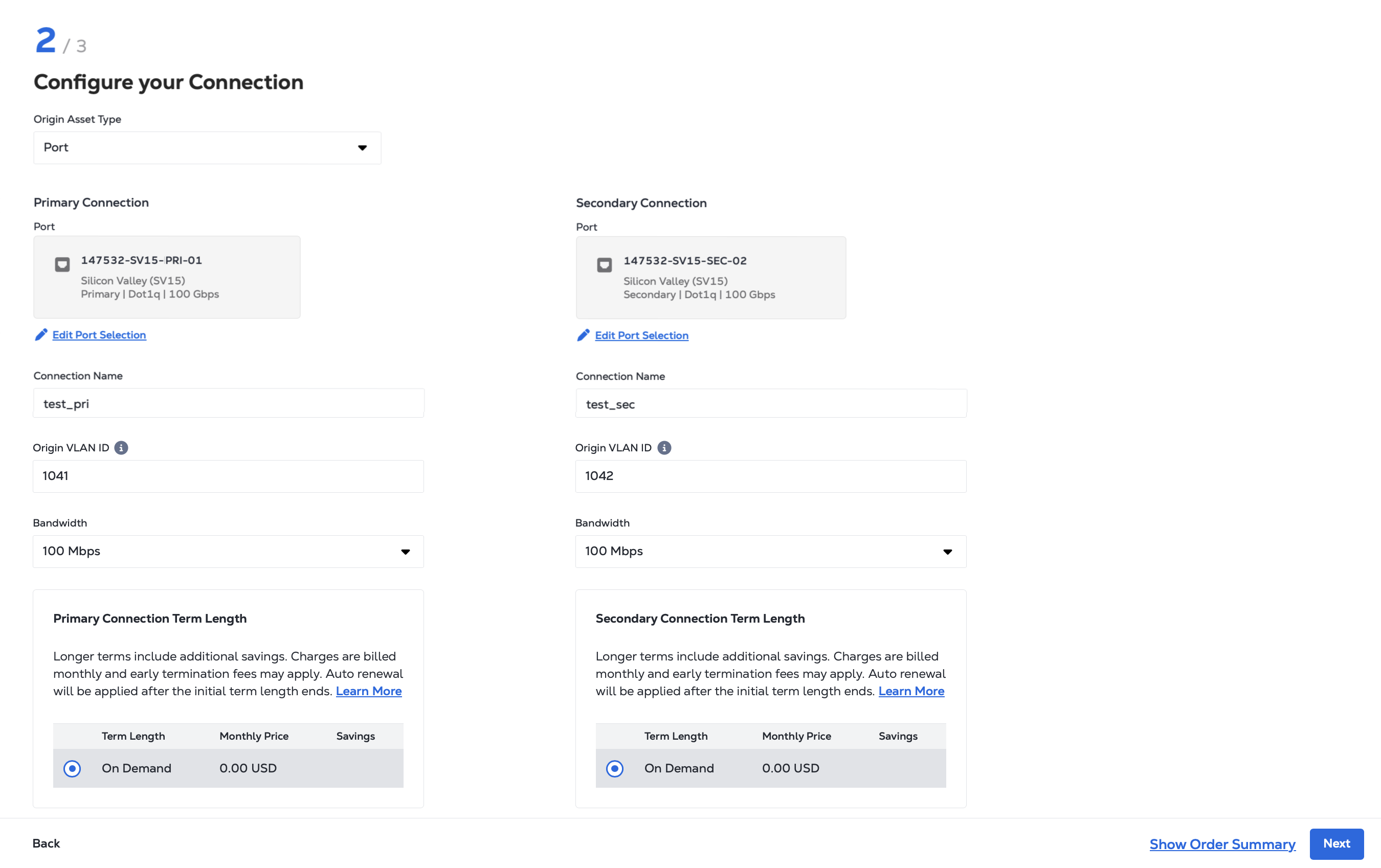Select the secondary On Demand term radio button
This screenshot has width=1381, height=868.
pos(614,768)
